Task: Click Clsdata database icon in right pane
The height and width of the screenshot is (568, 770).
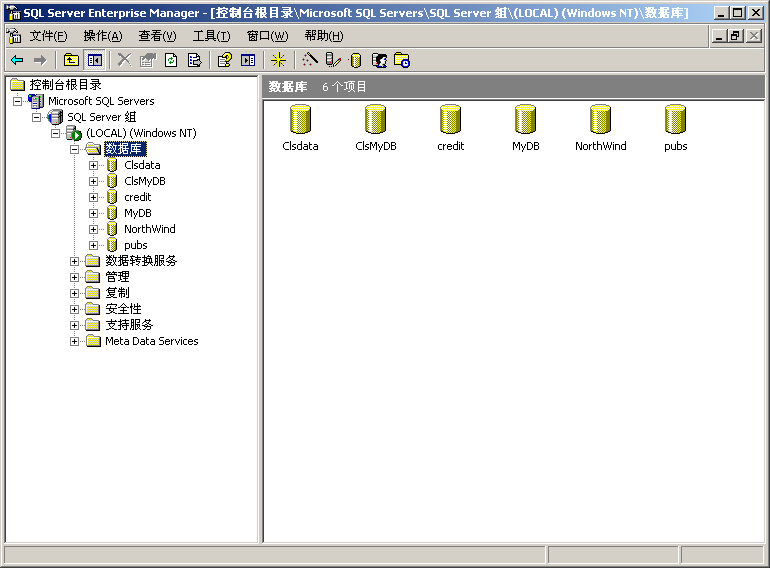Action: 301,119
